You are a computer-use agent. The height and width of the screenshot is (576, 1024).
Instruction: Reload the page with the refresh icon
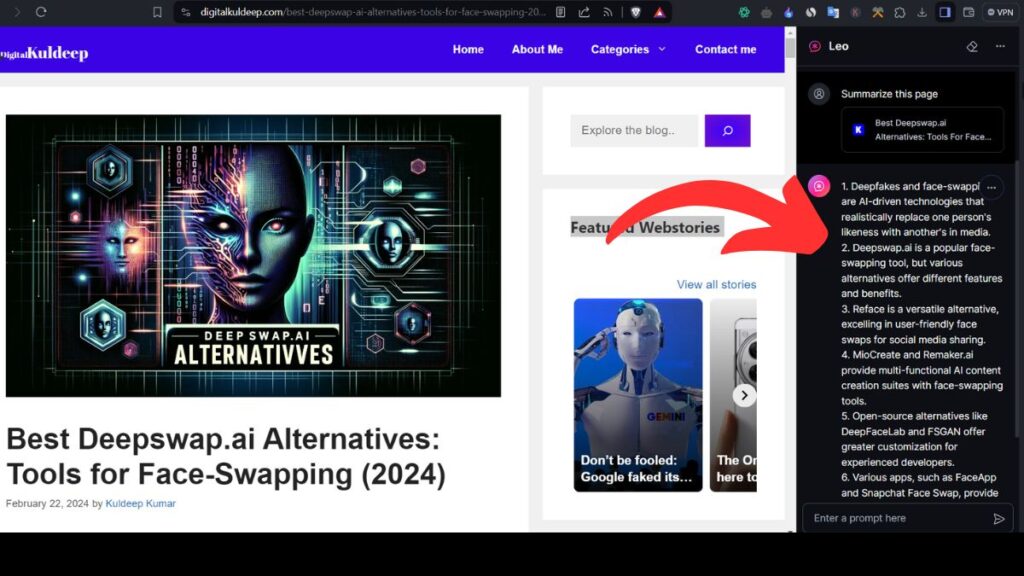point(41,12)
